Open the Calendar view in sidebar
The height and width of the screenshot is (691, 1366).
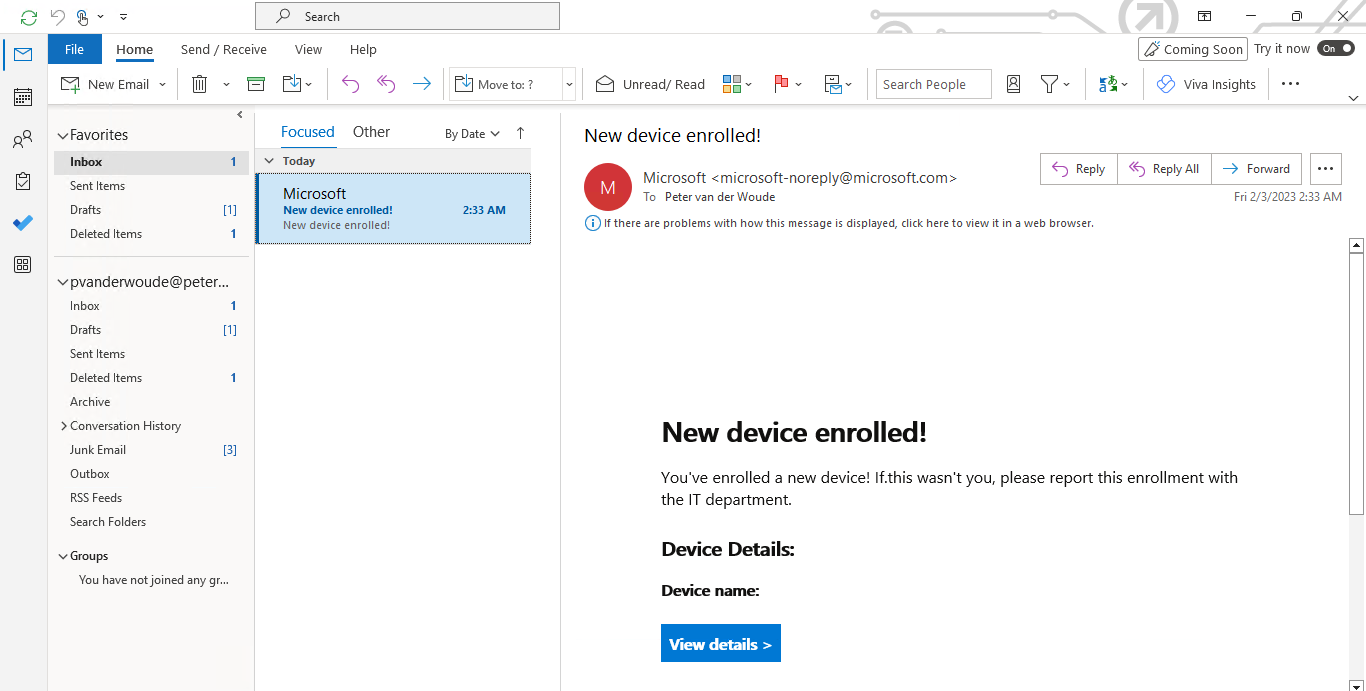pyautogui.click(x=23, y=97)
